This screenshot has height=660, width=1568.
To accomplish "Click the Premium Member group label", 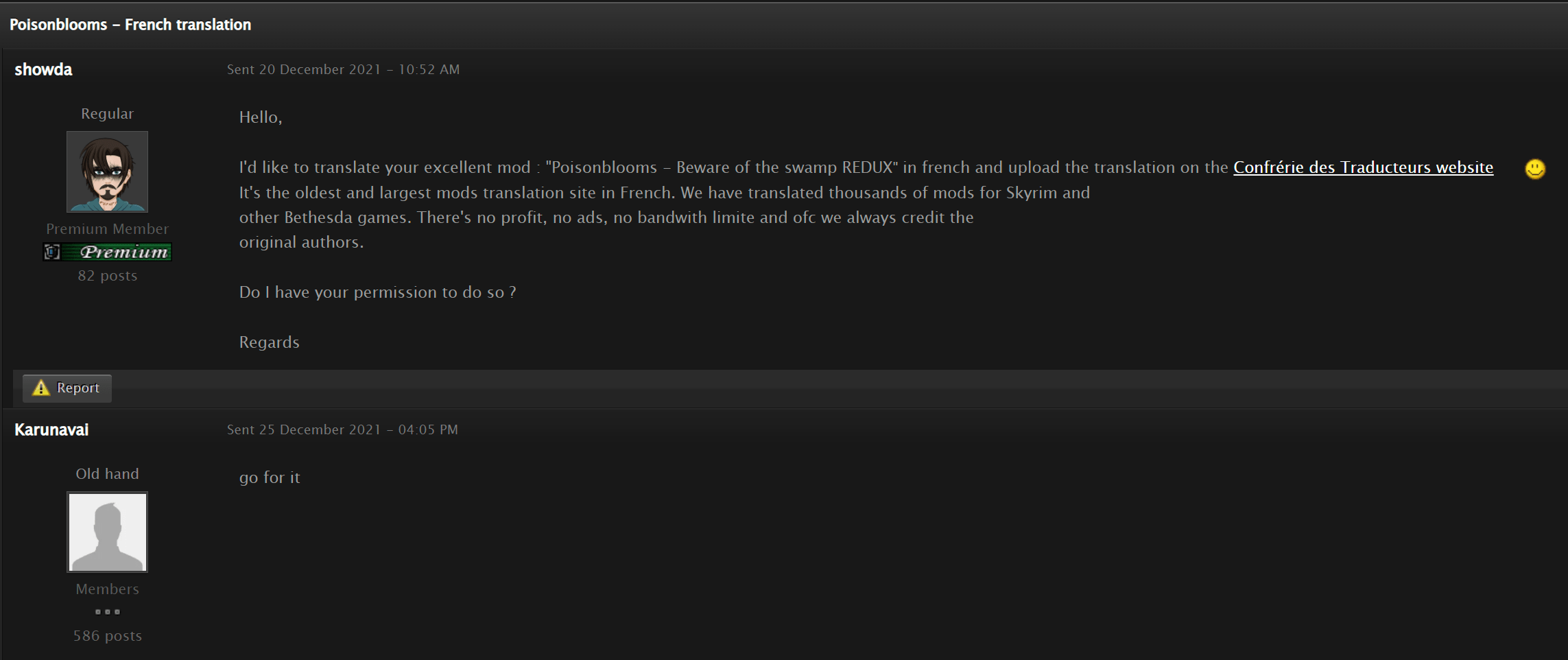I will click(107, 228).
